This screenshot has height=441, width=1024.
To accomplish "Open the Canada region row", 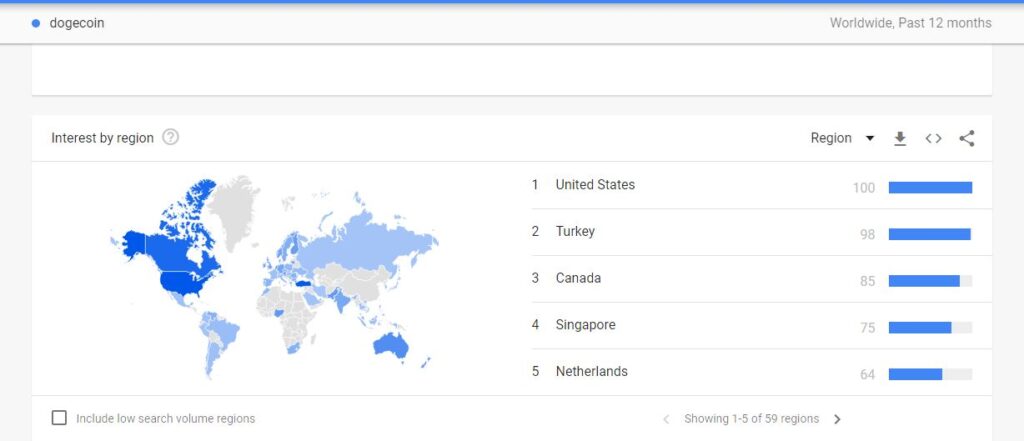I will point(761,279).
